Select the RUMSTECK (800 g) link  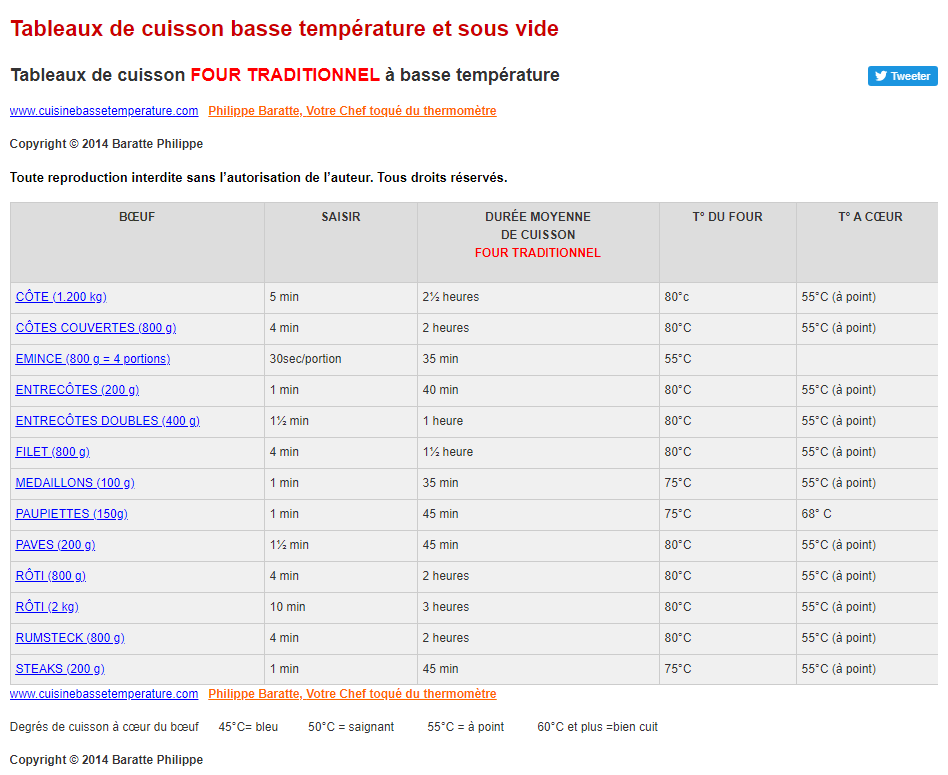(70, 638)
